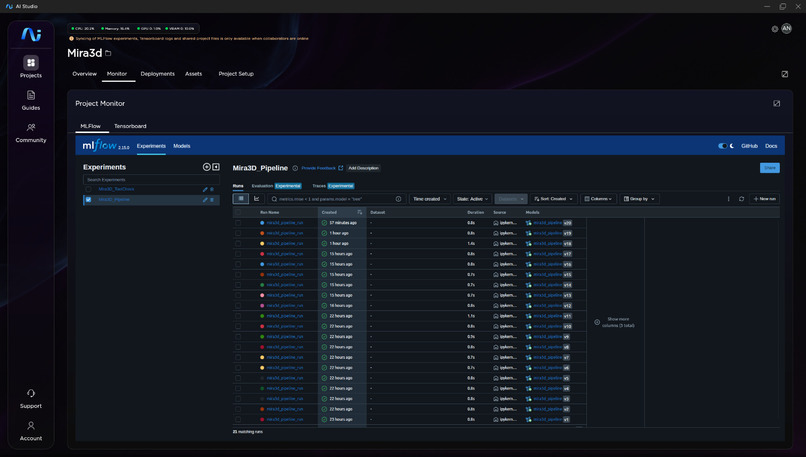806x457 pixels.
Task: Show more columns in the runs table
Action: pyautogui.click(x=615, y=322)
